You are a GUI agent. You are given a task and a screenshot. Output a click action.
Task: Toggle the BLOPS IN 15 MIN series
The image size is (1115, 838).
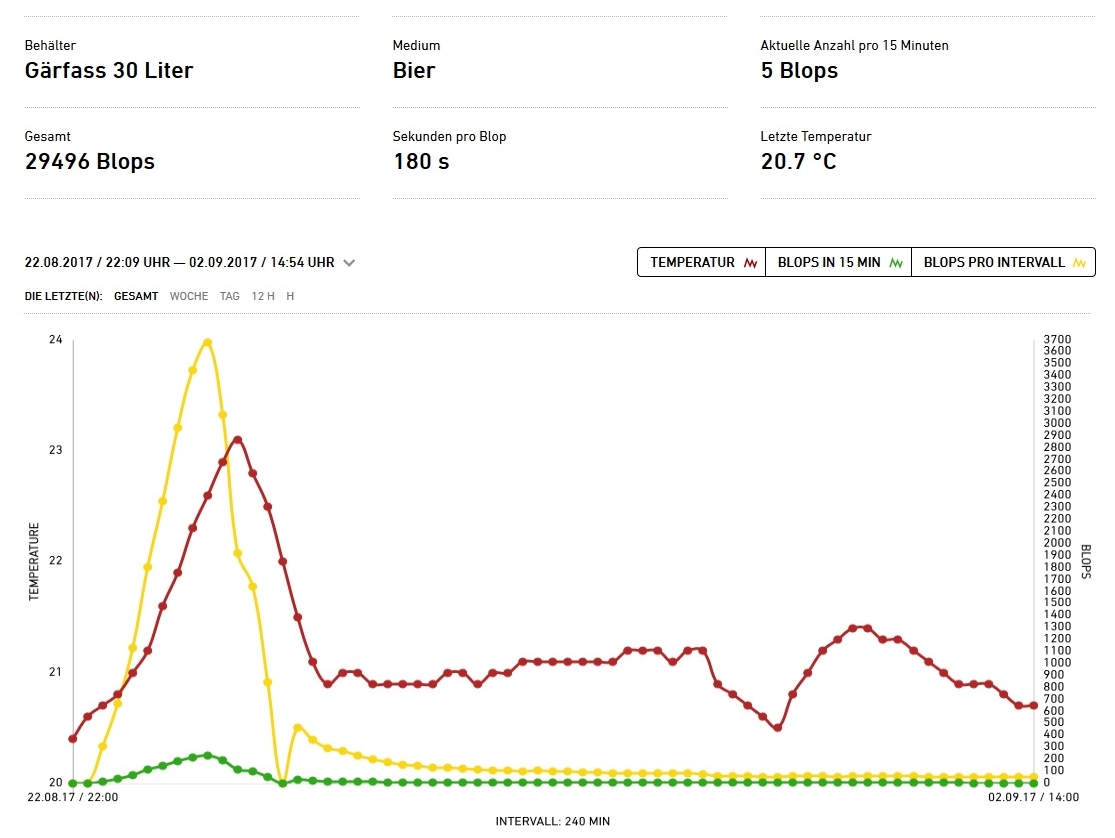pyautogui.click(x=838, y=263)
